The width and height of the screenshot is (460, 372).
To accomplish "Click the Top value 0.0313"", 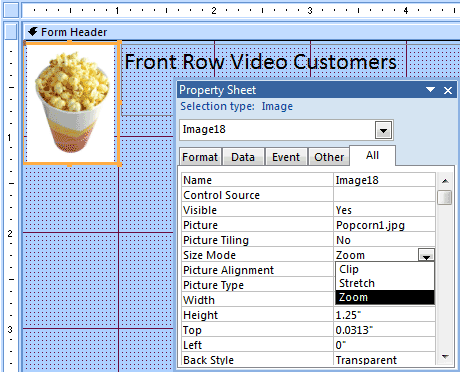I will pos(385,330).
